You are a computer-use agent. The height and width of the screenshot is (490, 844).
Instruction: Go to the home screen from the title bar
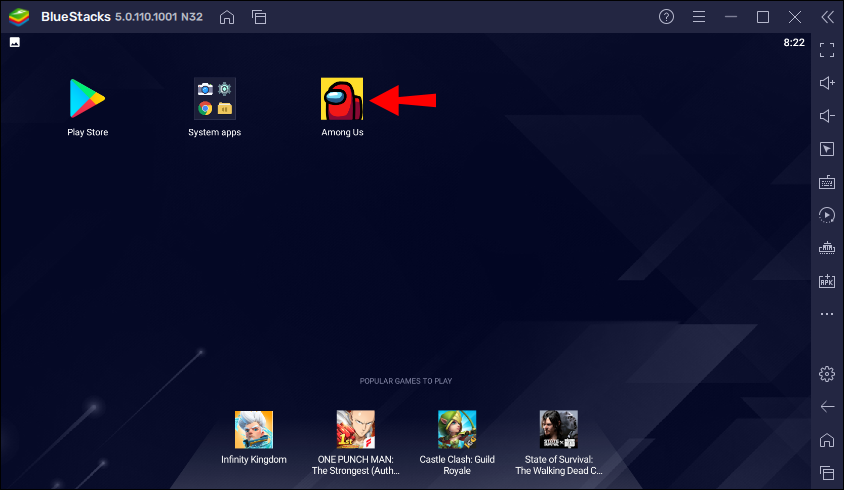coord(227,17)
